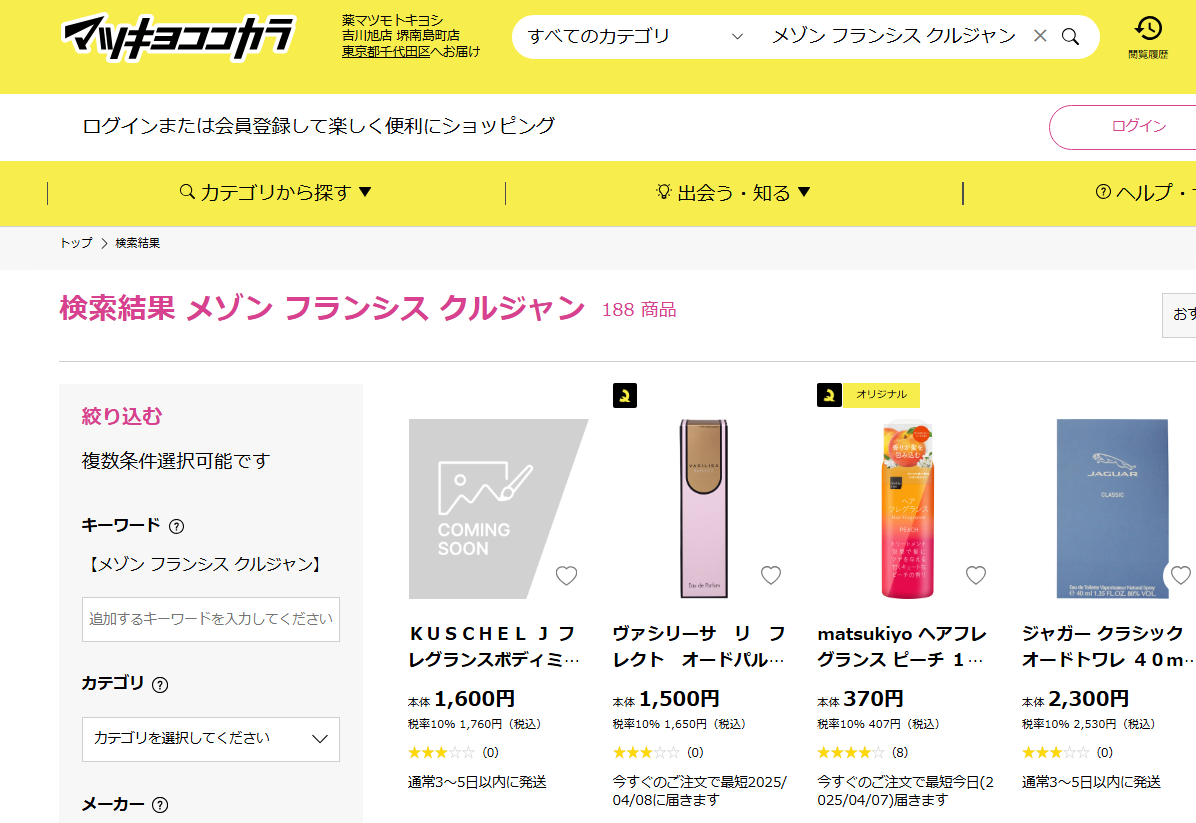
Task: Expand the カテゴリから探す menu
Action: pos(275,193)
